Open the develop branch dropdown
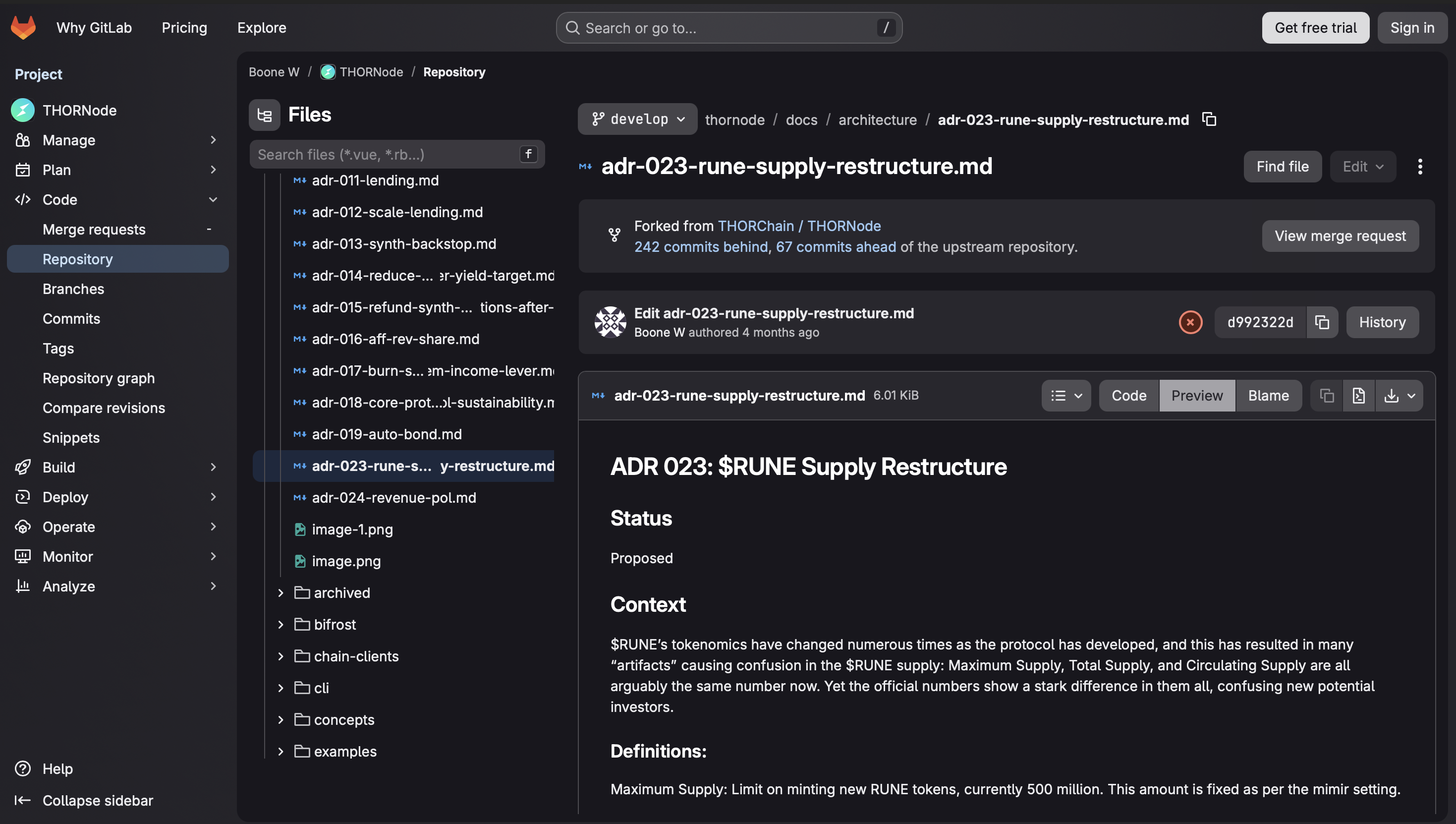1456x824 pixels. point(637,119)
